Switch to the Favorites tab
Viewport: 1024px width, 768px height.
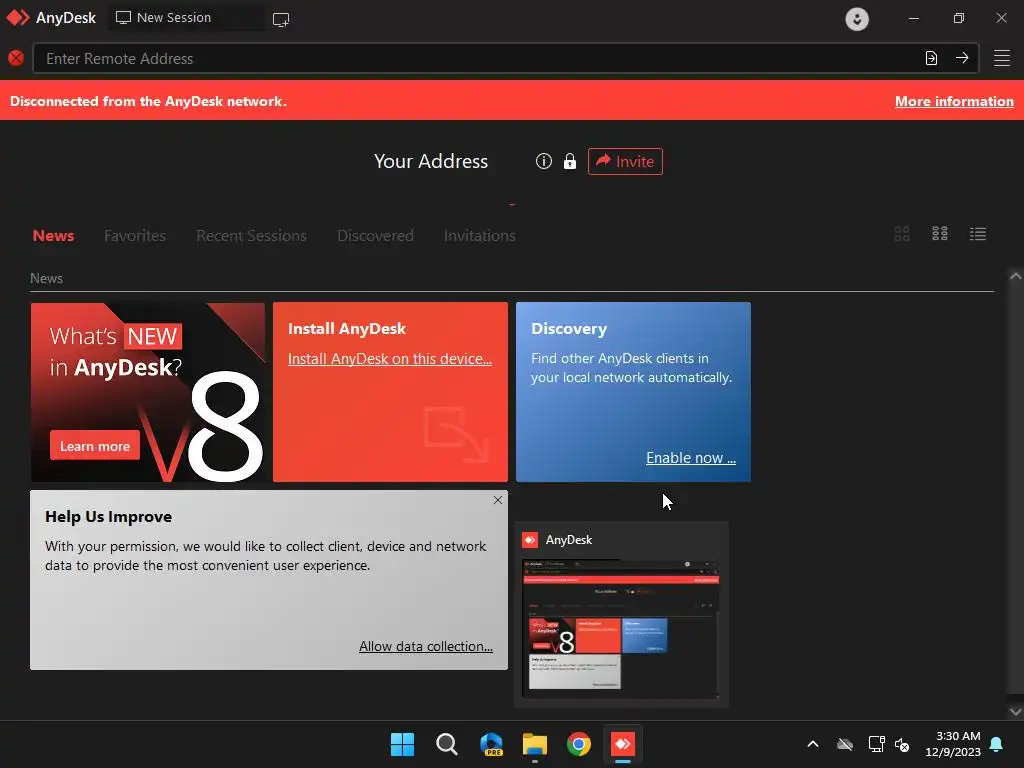click(135, 236)
